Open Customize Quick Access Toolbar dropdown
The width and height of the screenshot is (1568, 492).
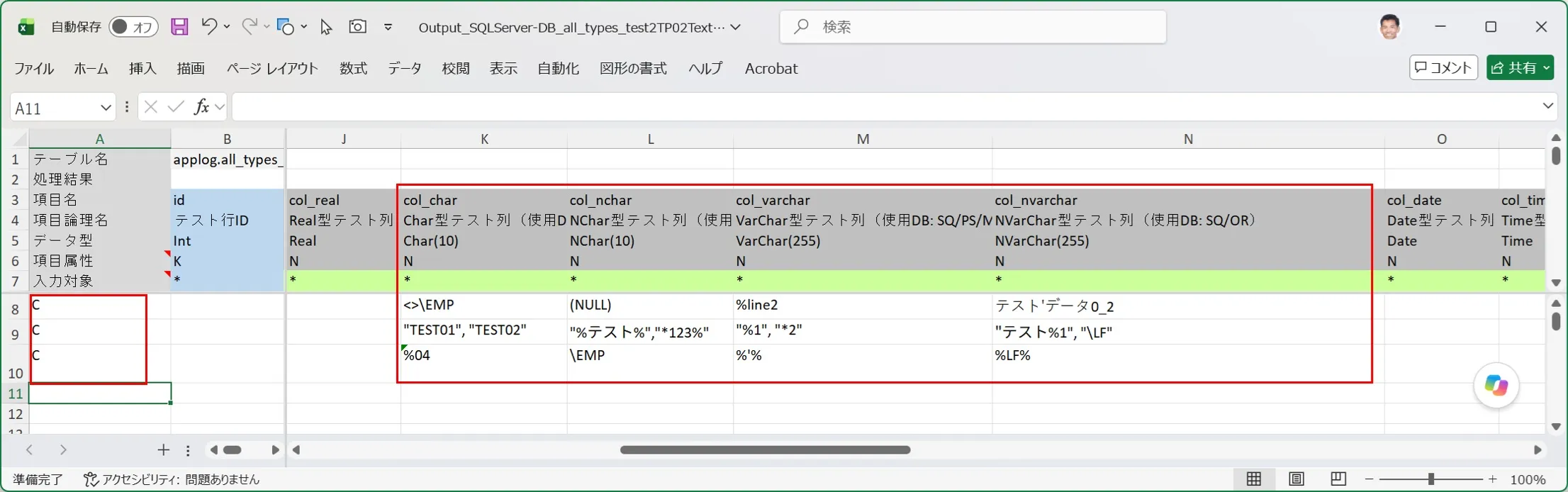click(388, 27)
